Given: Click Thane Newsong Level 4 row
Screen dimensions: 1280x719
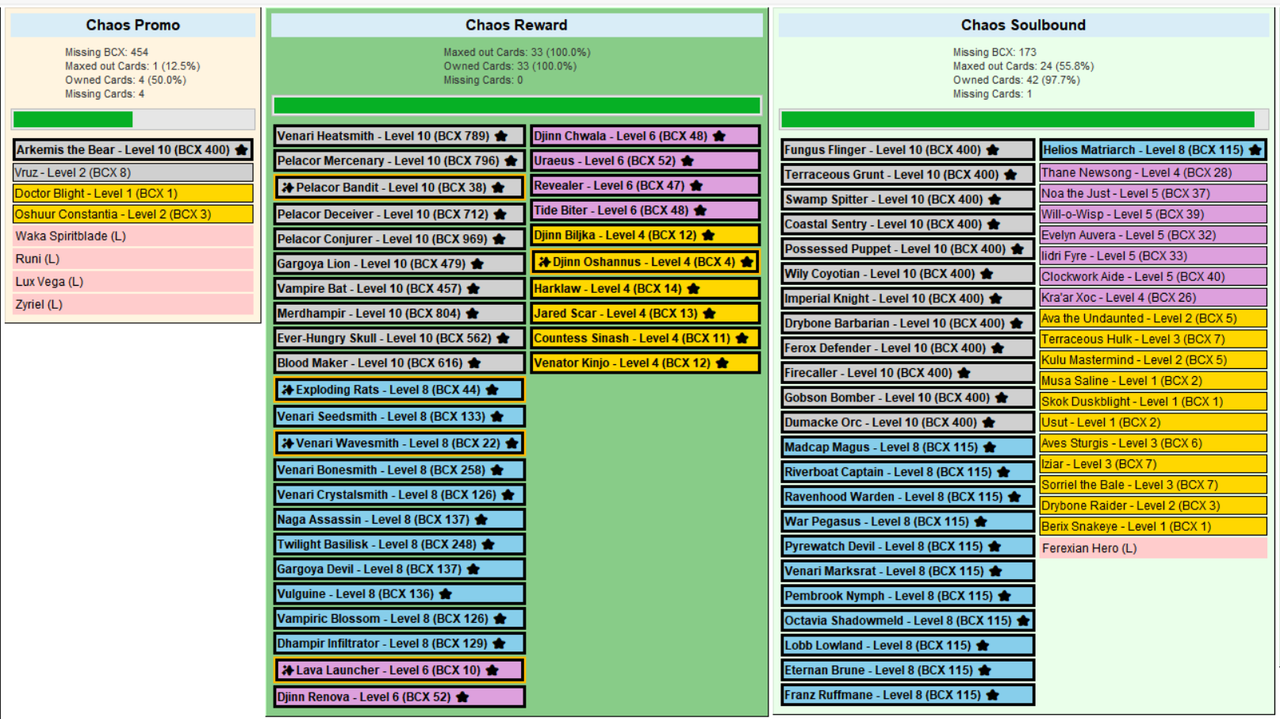Looking at the screenshot, I should coord(1153,173).
